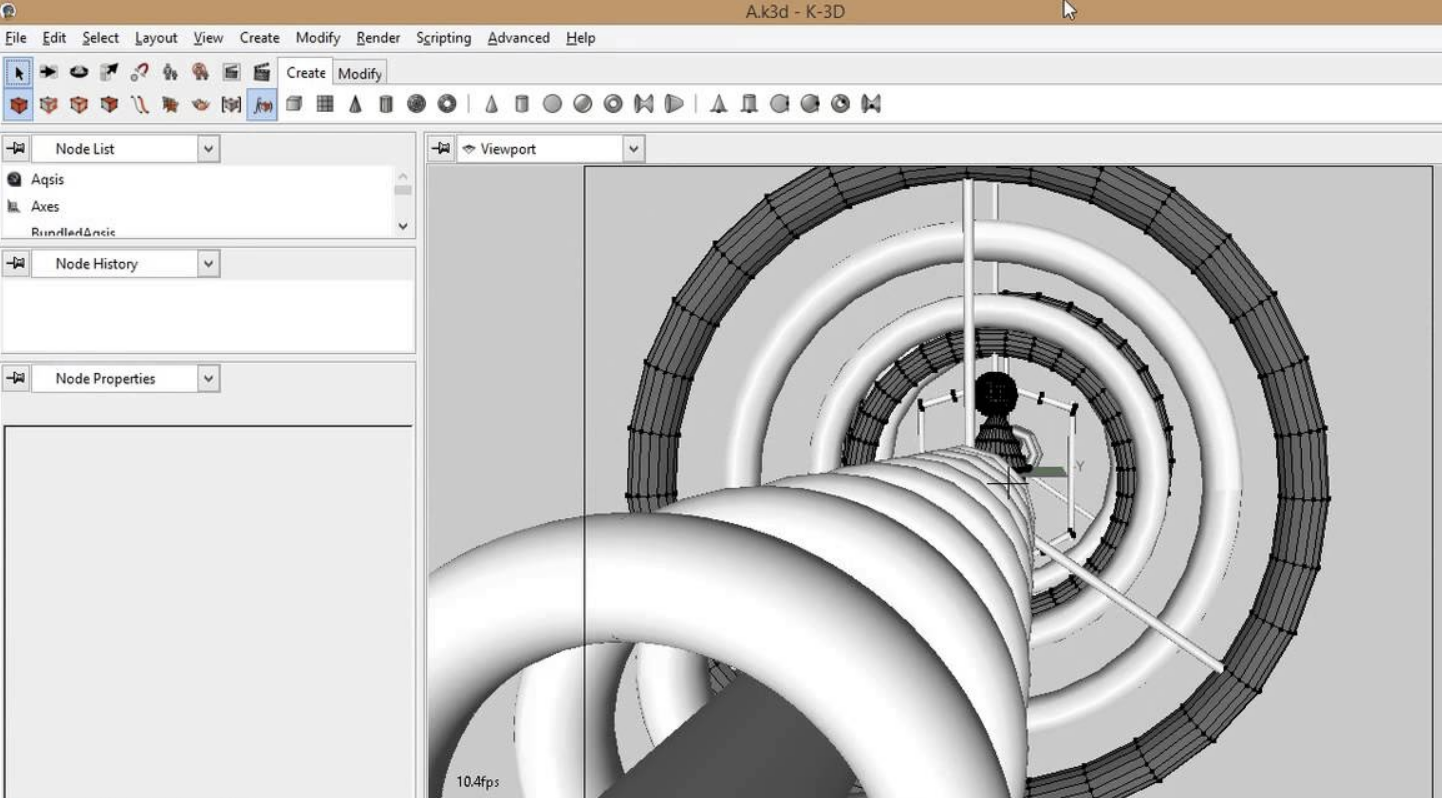This screenshot has width=1442, height=798.
Task: Toggle the pin on Node Properties panel
Action: click(x=16, y=379)
